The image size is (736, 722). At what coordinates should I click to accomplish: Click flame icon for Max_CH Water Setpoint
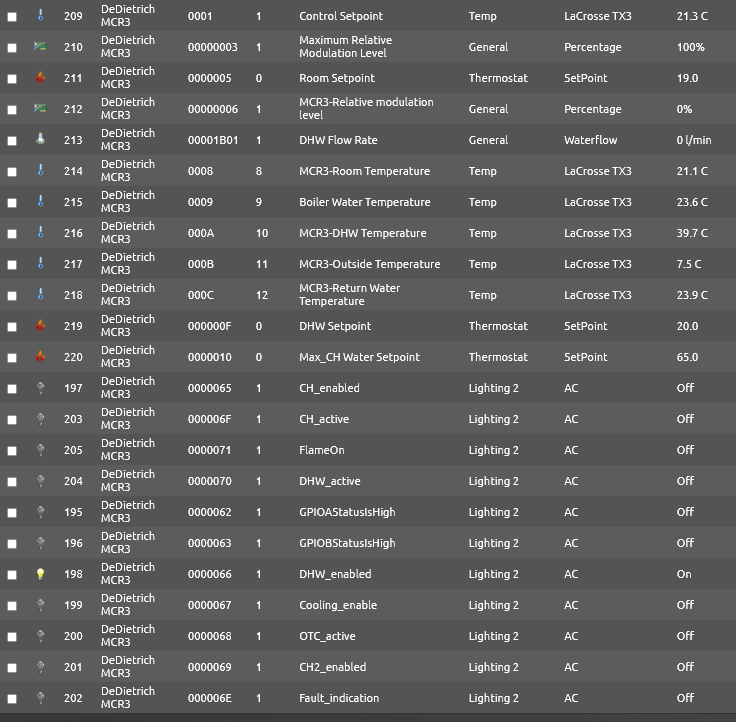tap(40, 356)
